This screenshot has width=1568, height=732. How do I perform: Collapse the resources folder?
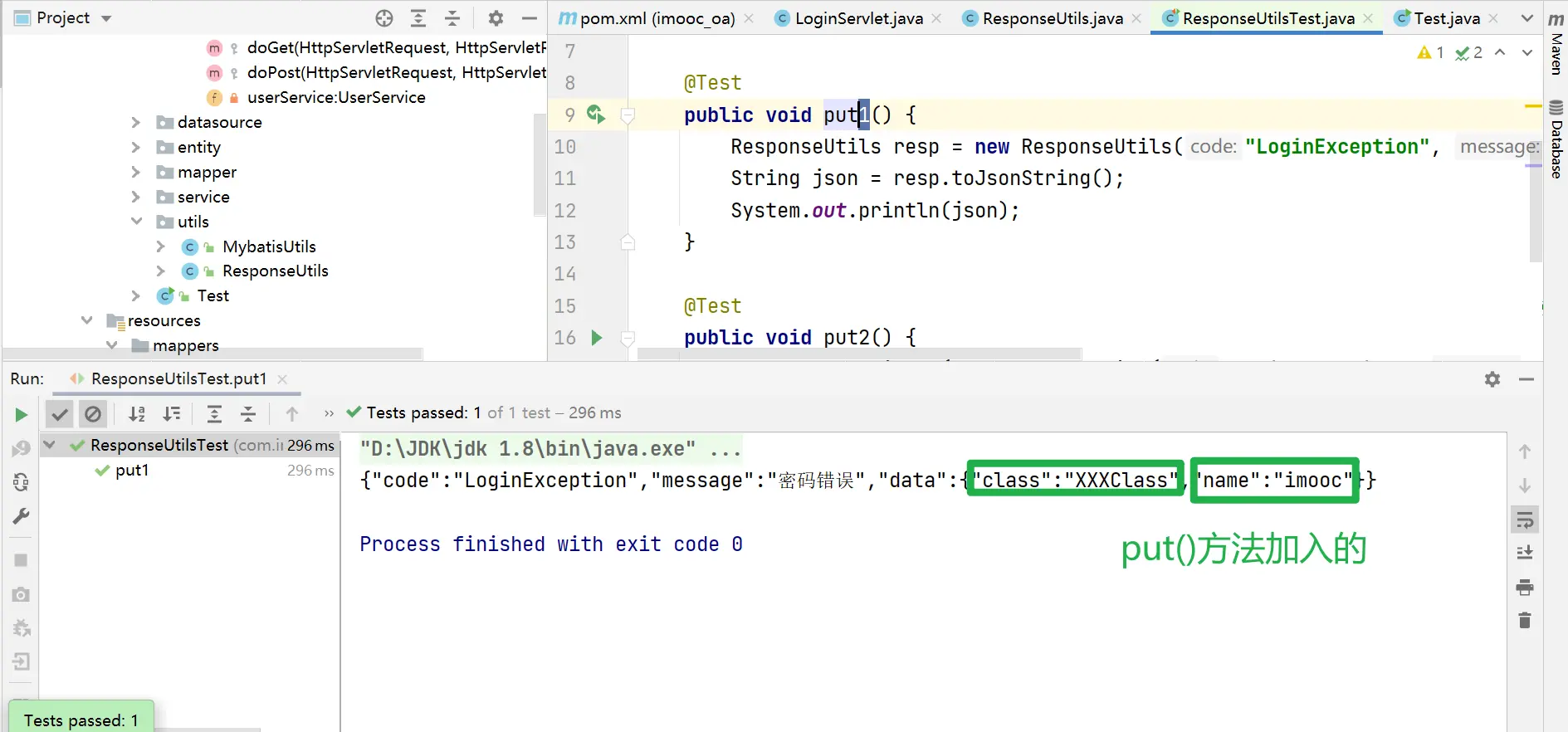tap(86, 320)
